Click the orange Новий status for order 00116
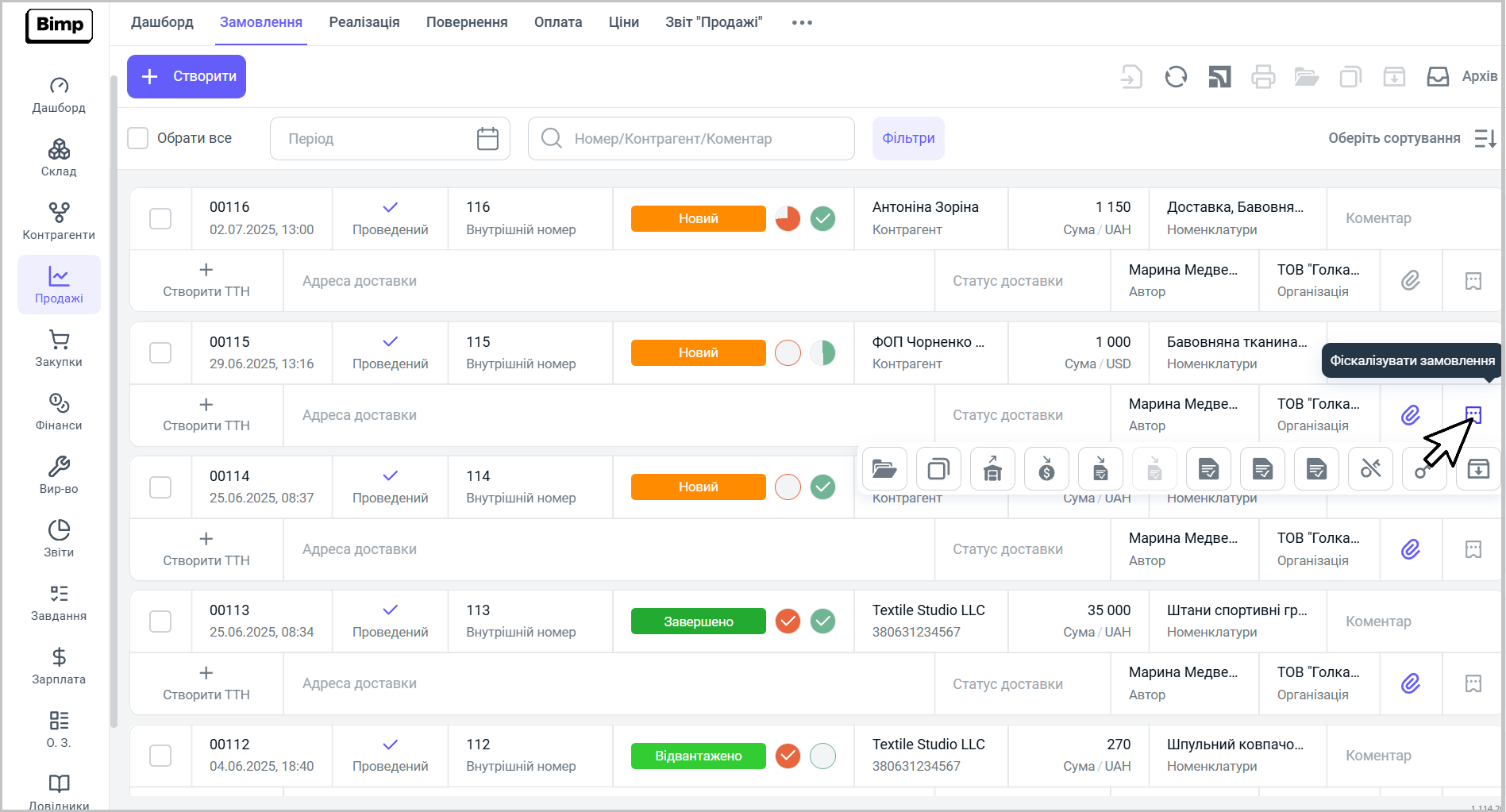 tap(698, 218)
